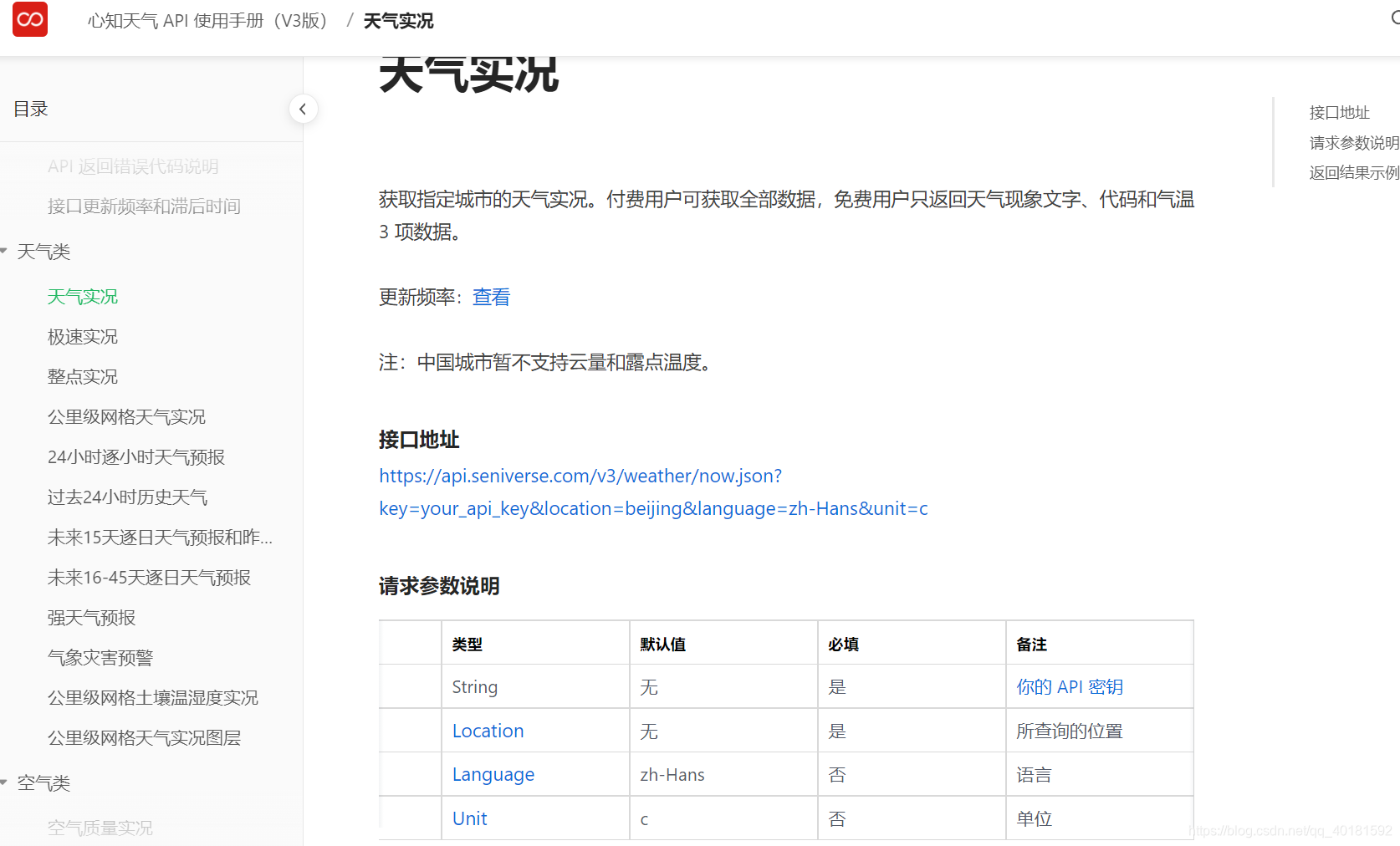Open 未来16-45天逐日天气预报 page
This screenshot has height=846, width=1400.
pyautogui.click(x=150, y=578)
